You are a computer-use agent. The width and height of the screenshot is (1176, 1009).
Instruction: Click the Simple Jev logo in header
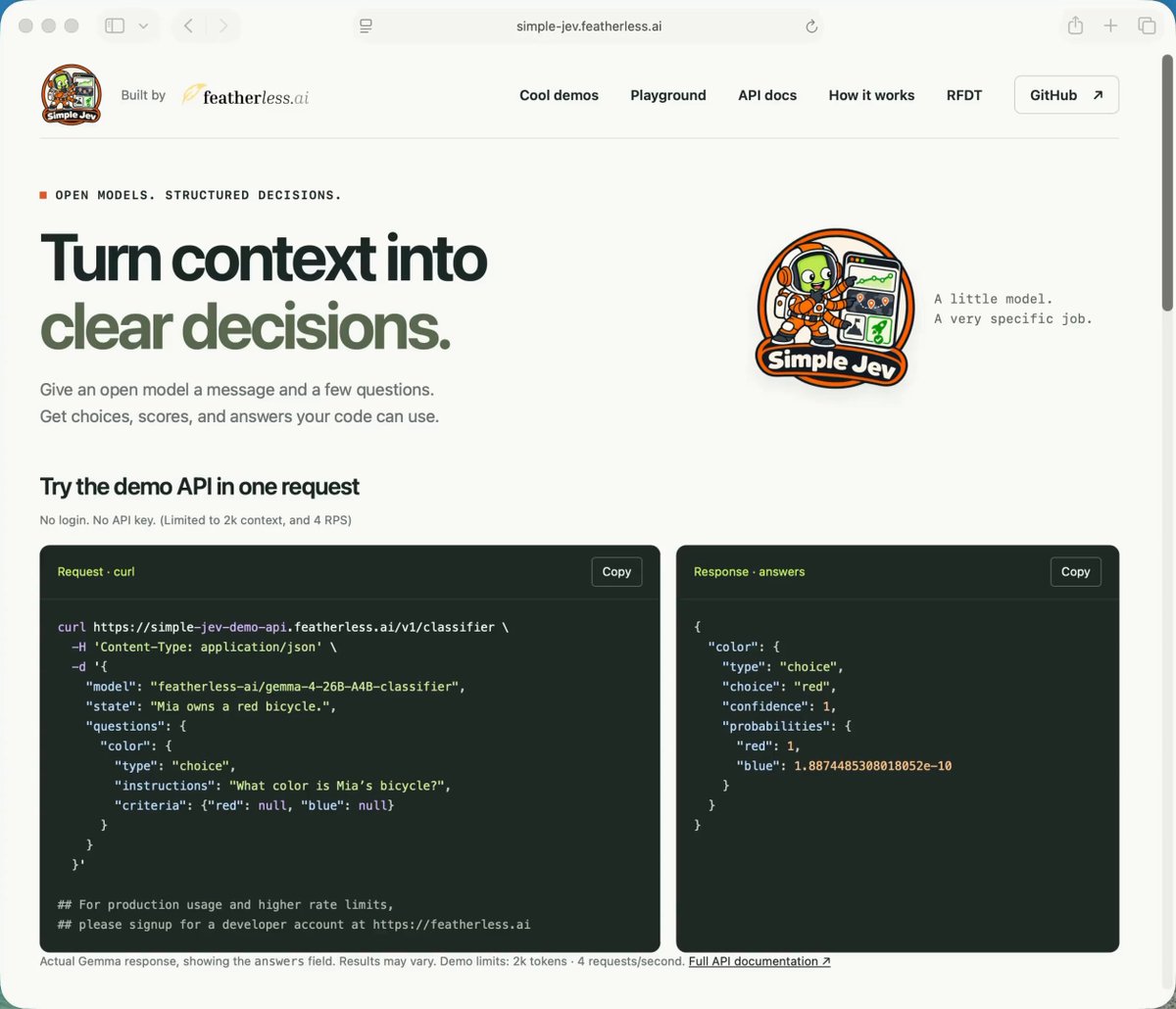[x=72, y=95]
